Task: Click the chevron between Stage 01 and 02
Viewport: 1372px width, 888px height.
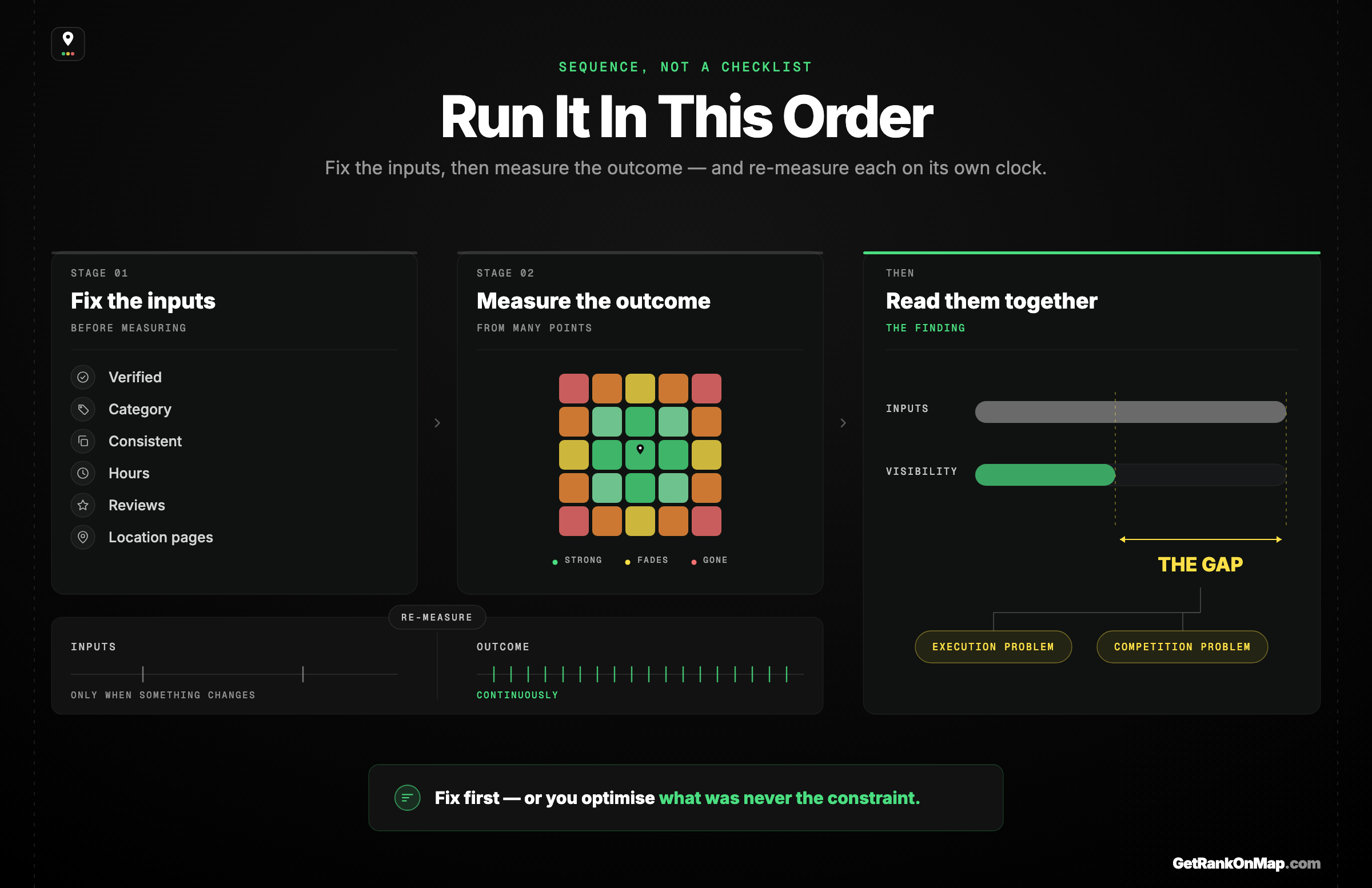Action: [x=437, y=423]
